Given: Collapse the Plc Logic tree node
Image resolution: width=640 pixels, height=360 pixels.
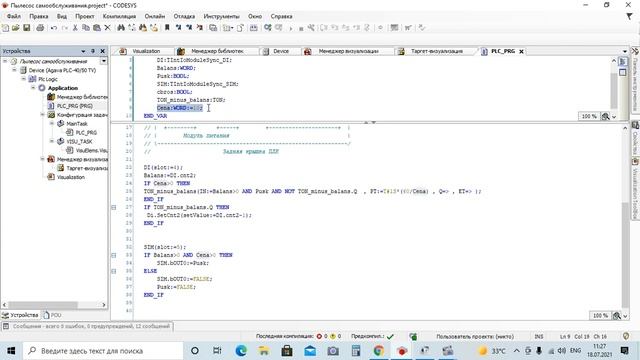Looking at the screenshot, I should tap(24, 79).
